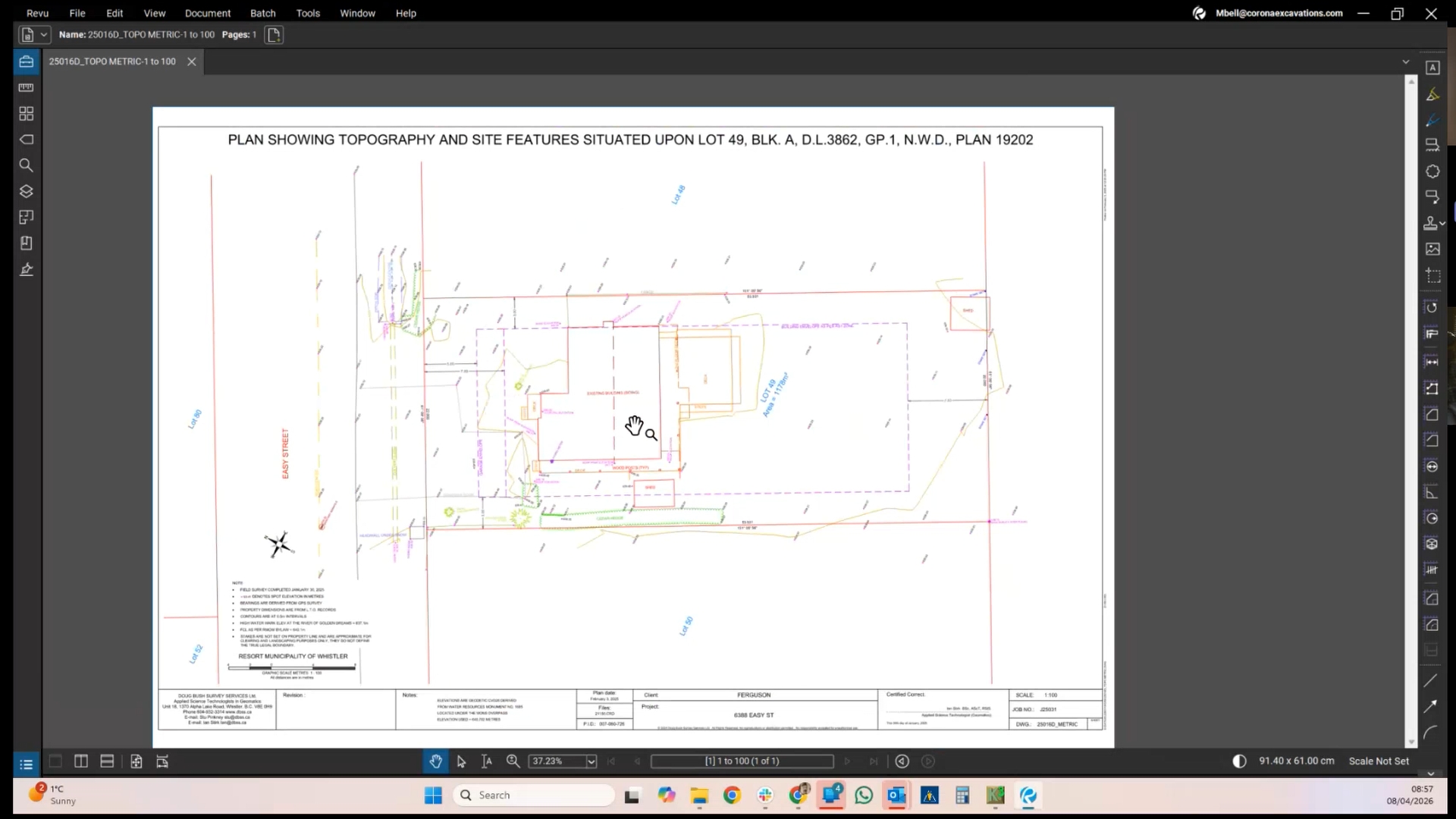This screenshot has width=1456, height=819.
Task: Click Scale Not Set in the status bar
Action: click(x=1378, y=761)
